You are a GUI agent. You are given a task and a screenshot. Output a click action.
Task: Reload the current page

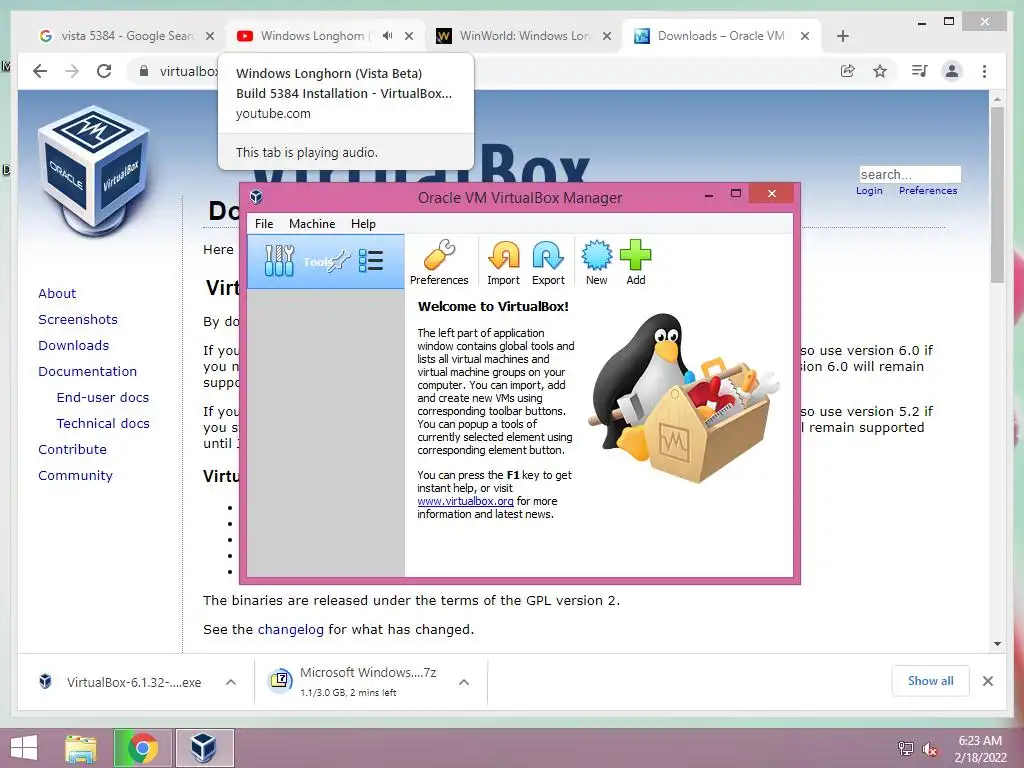click(x=104, y=71)
